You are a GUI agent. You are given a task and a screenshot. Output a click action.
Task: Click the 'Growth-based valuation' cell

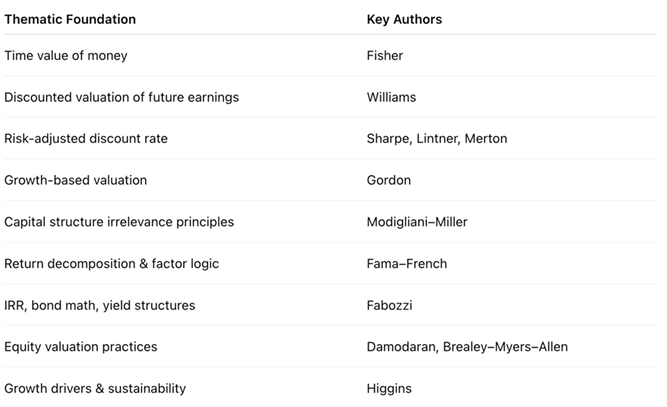tap(75, 180)
